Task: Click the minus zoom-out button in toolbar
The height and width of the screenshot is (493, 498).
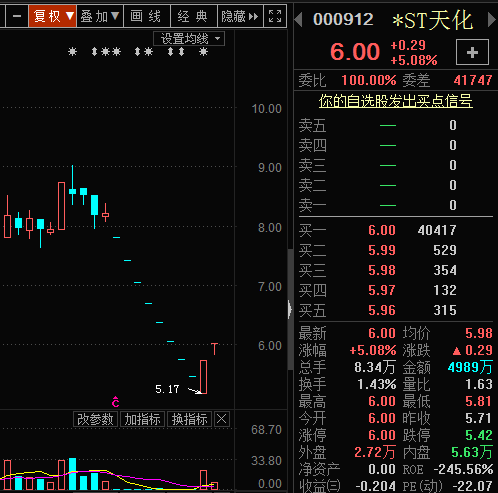Action: coord(17,16)
